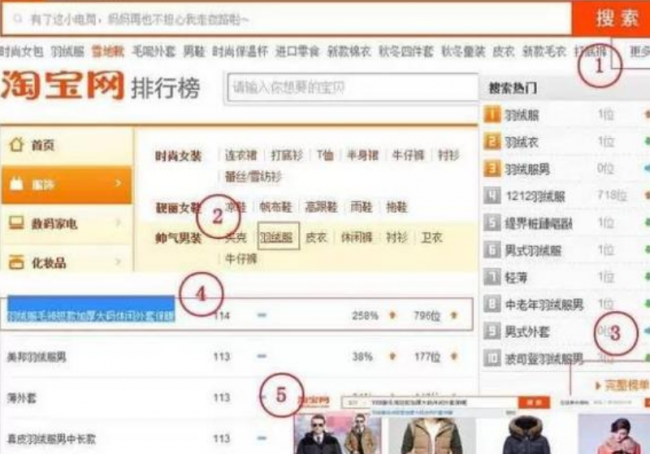Click into the top search box text
Viewport: 650px width, 454px height.
(287, 19)
